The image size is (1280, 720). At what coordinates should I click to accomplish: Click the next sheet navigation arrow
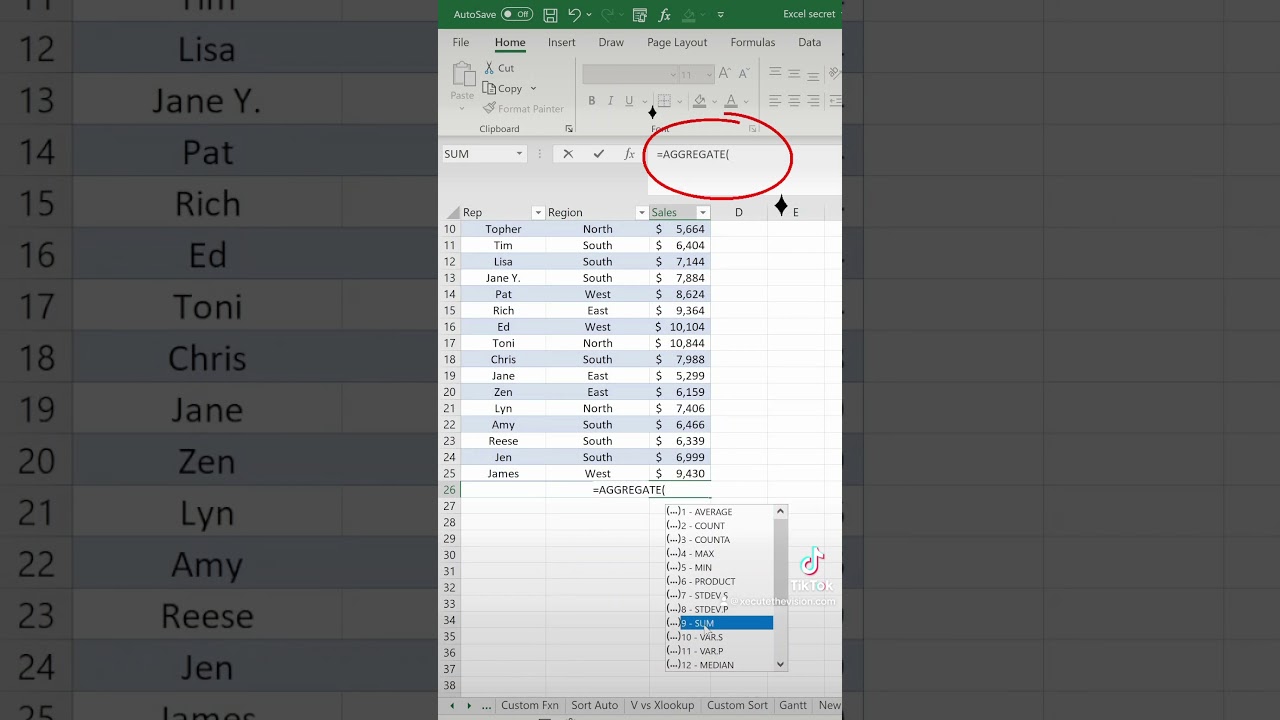(x=469, y=706)
